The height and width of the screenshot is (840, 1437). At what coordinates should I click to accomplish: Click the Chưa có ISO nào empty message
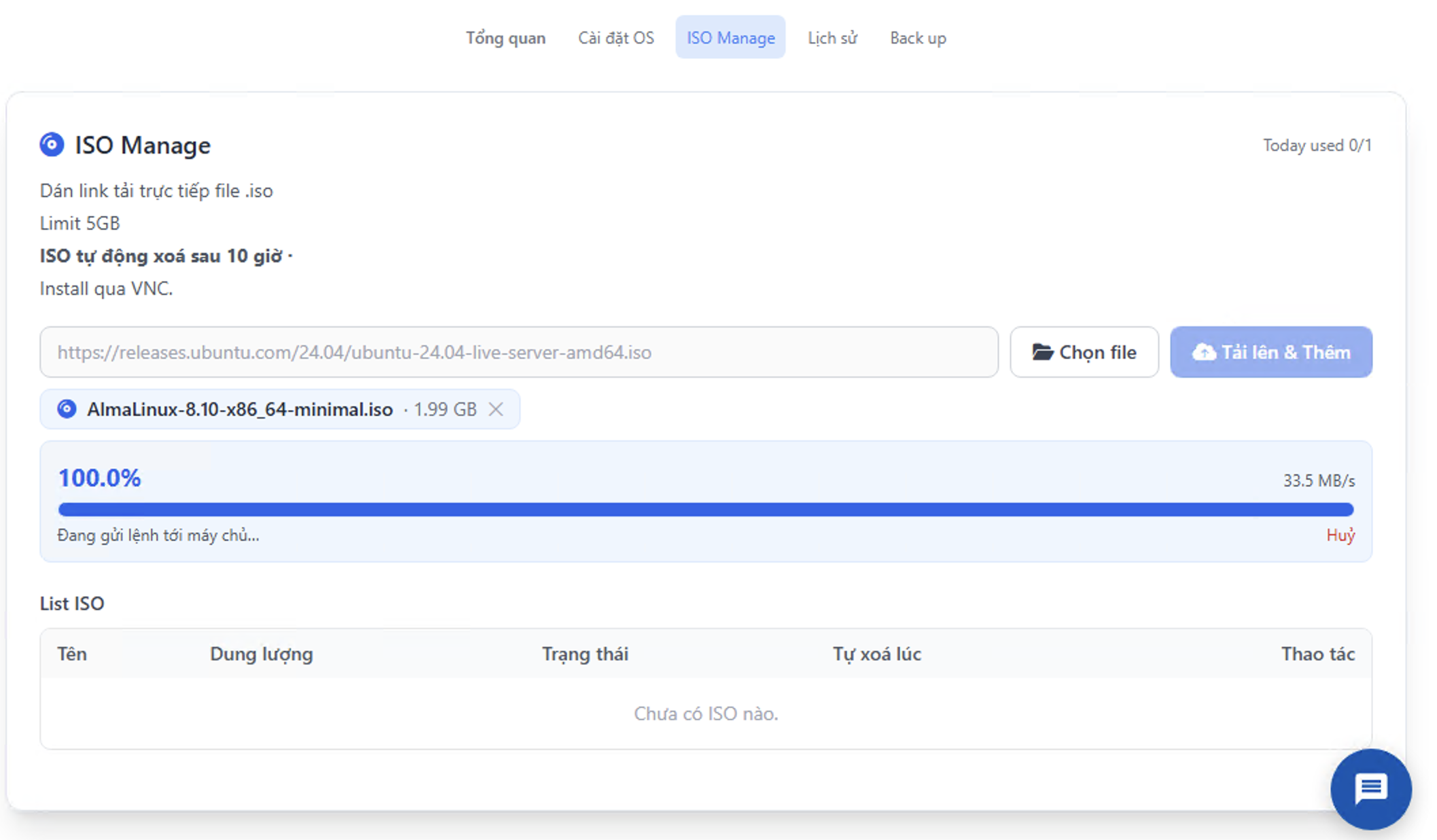(706, 714)
